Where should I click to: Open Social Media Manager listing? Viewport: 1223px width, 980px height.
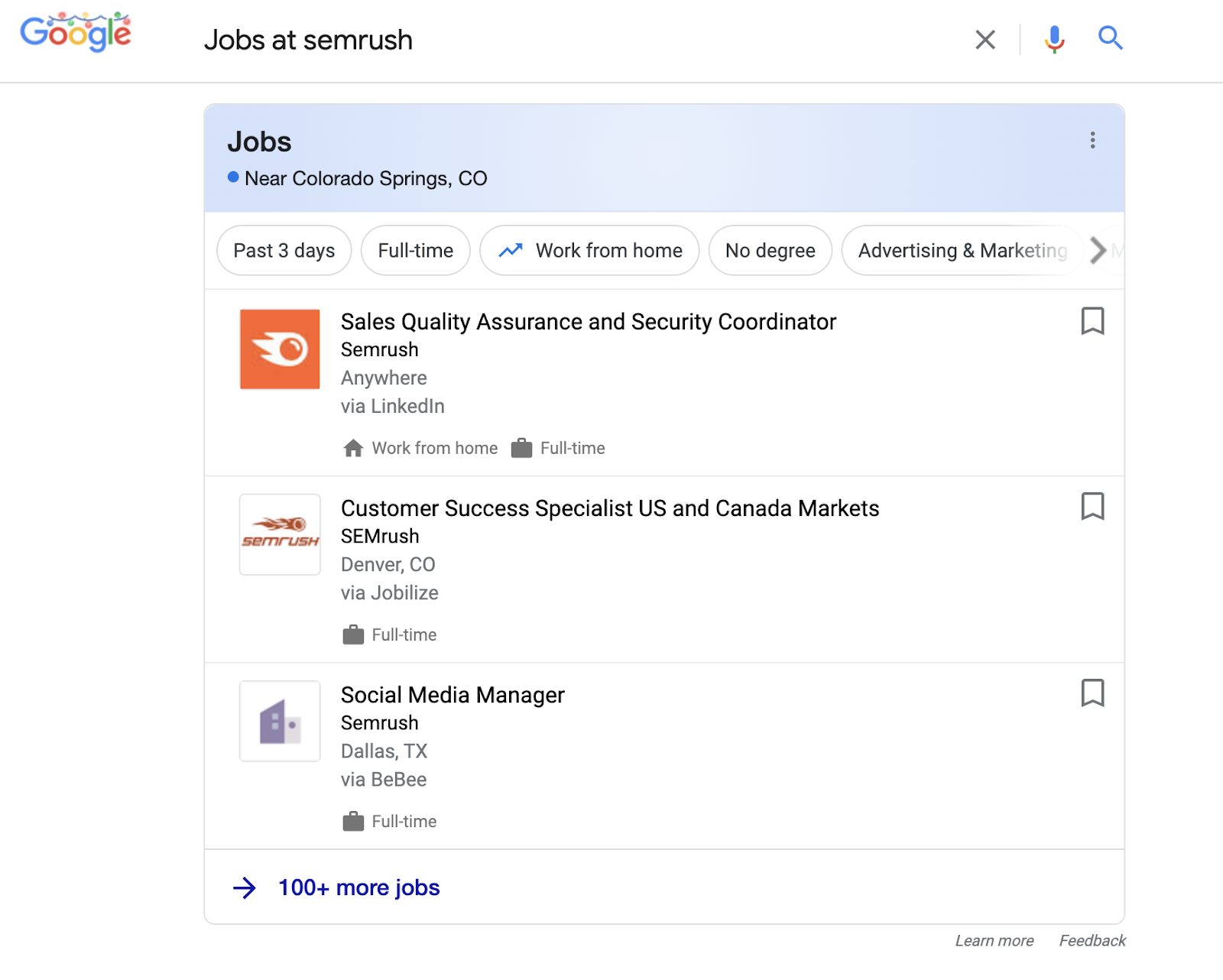[453, 695]
